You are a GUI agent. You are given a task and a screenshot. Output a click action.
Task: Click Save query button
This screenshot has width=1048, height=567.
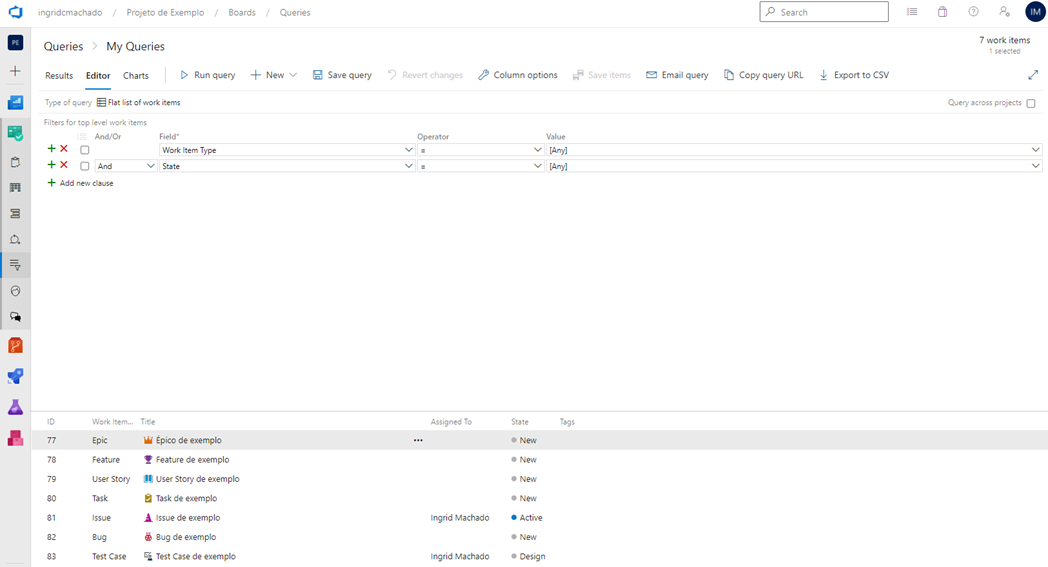click(x=342, y=75)
